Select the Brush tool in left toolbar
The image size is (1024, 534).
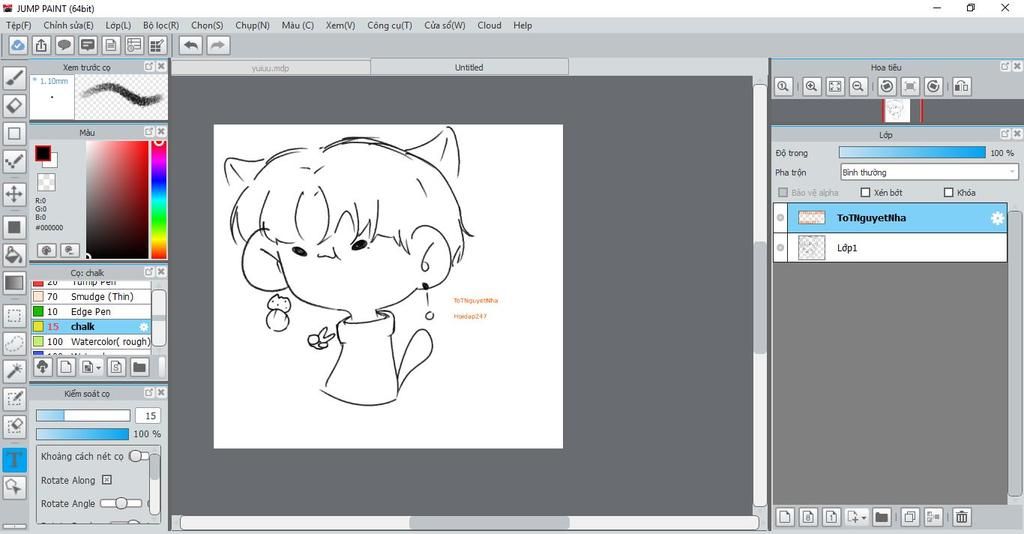[14, 78]
